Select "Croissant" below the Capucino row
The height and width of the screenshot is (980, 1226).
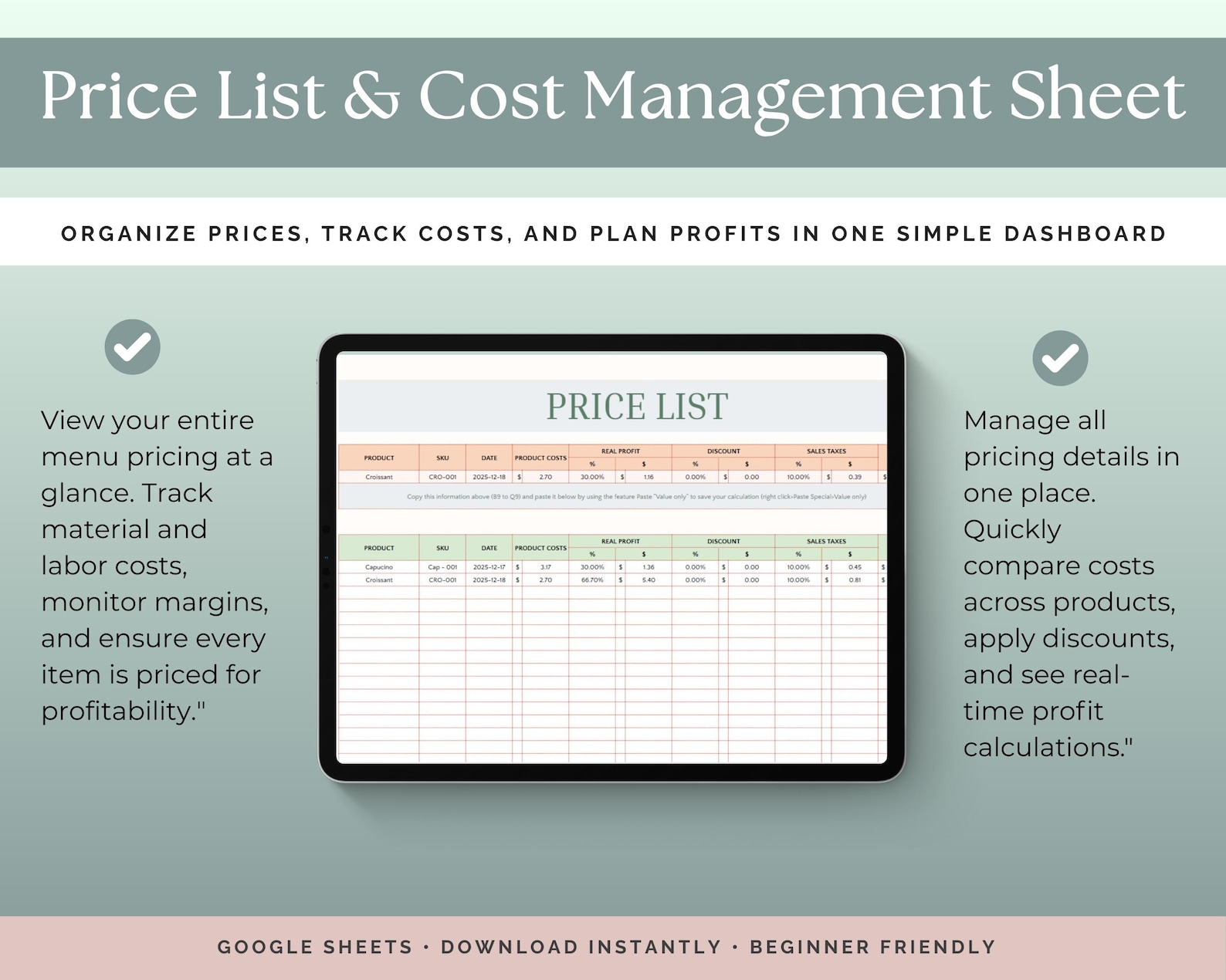pos(379,580)
